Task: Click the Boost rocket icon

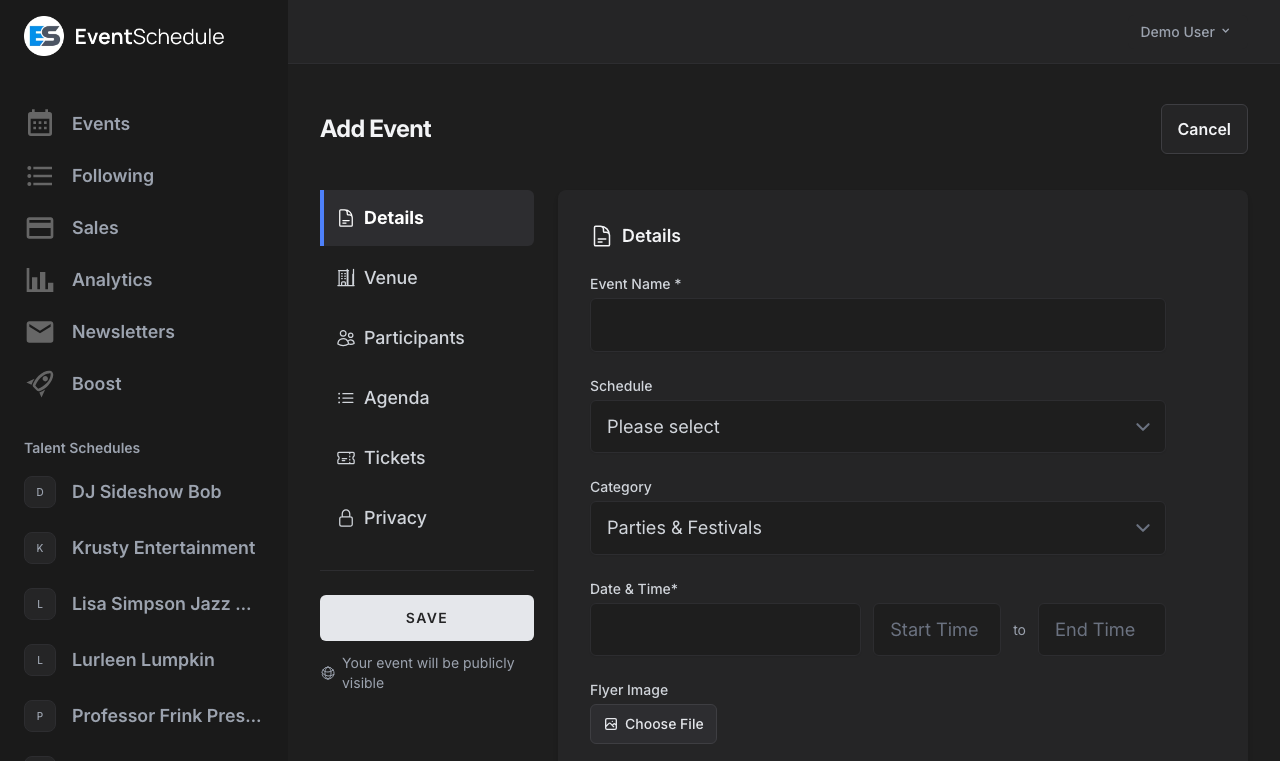Action: 40,383
